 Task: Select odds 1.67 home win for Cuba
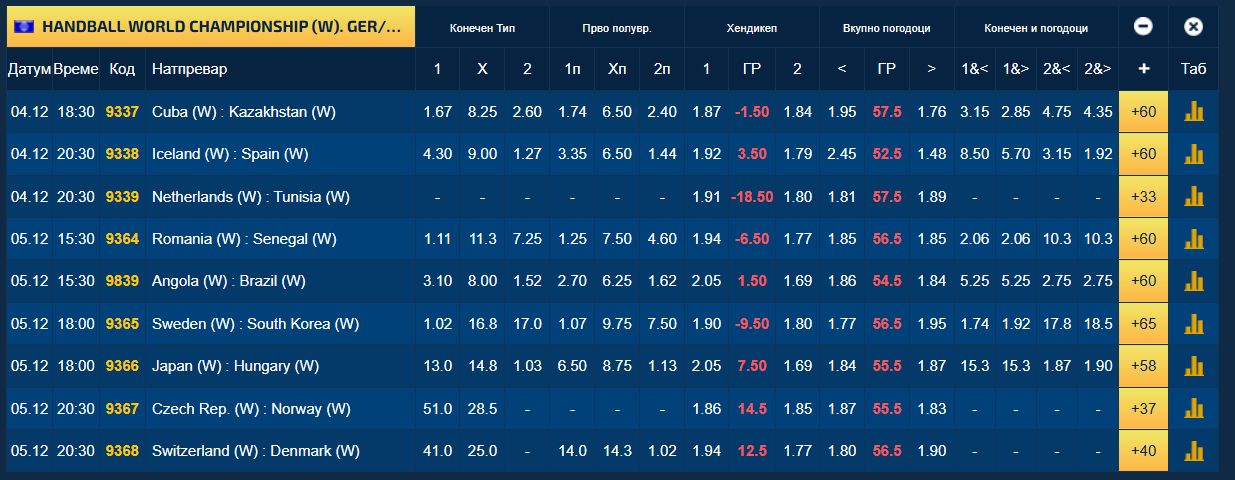click(x=438, y=112)
